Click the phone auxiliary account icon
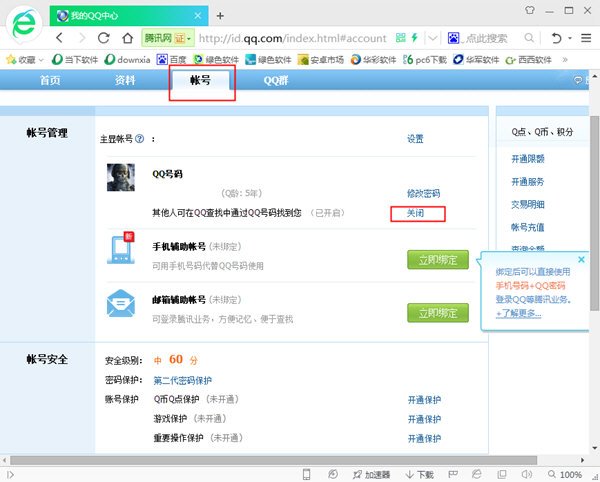The height and width of the screenshot is (482, 600). [x=121, y=248]
